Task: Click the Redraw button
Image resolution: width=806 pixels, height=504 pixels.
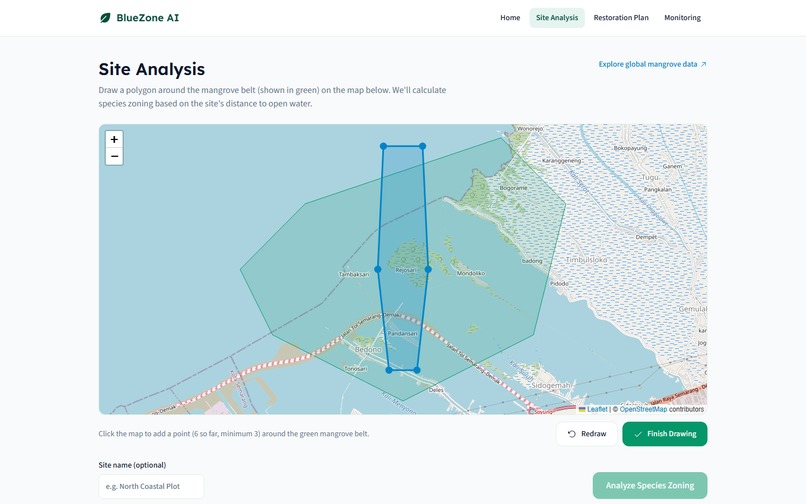Action: [x=587, y=434]
